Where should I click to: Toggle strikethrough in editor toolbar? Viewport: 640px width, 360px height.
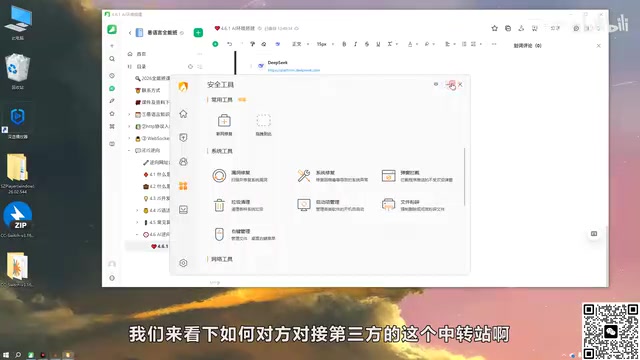[367, 44]
